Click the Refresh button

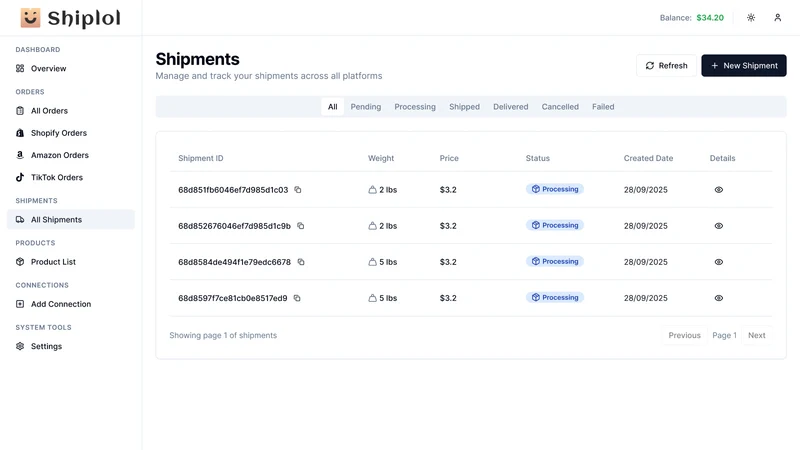click(666, 66)
